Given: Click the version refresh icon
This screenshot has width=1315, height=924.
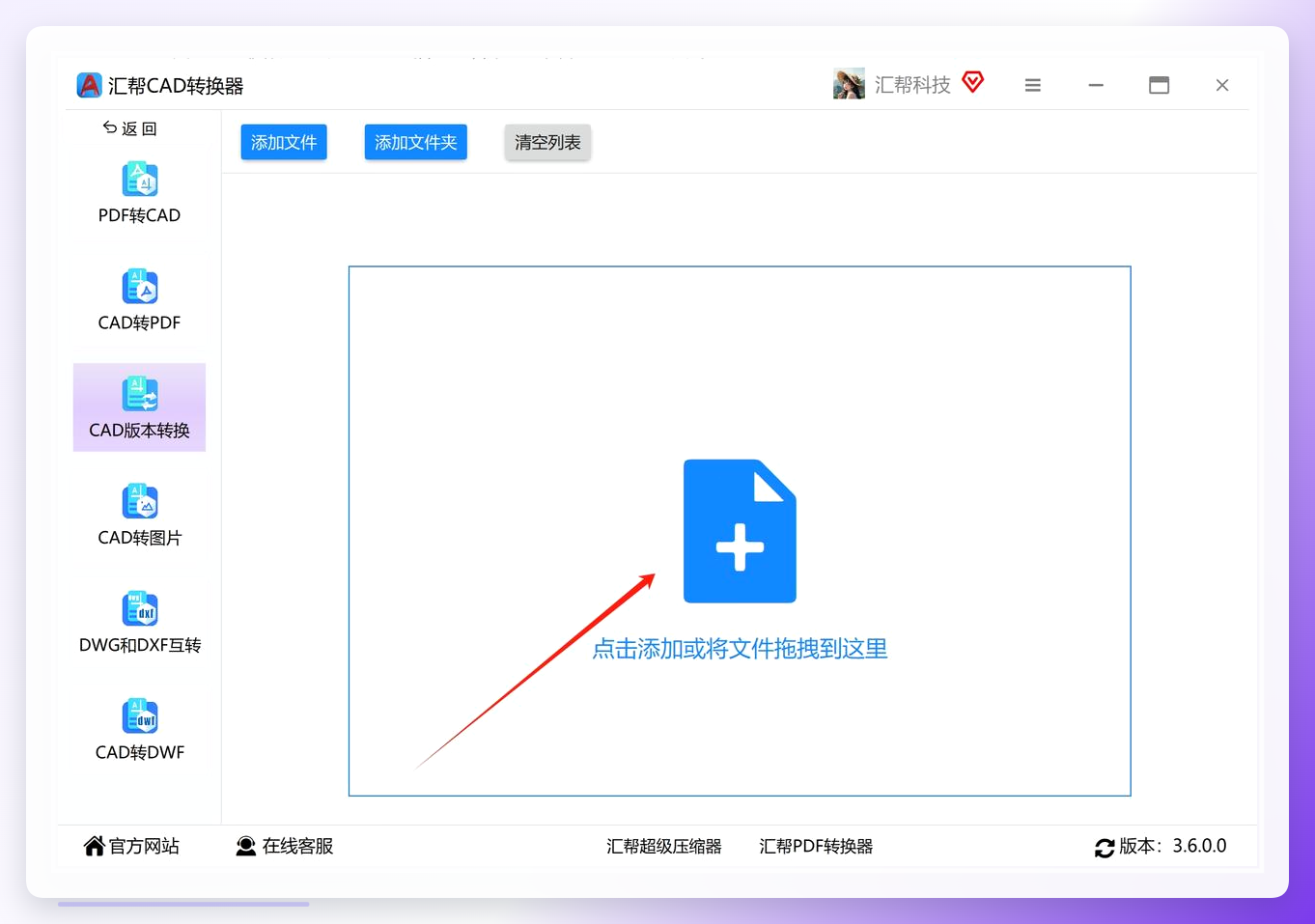Looking at the screenshot, I should [x=1105, y=848].
